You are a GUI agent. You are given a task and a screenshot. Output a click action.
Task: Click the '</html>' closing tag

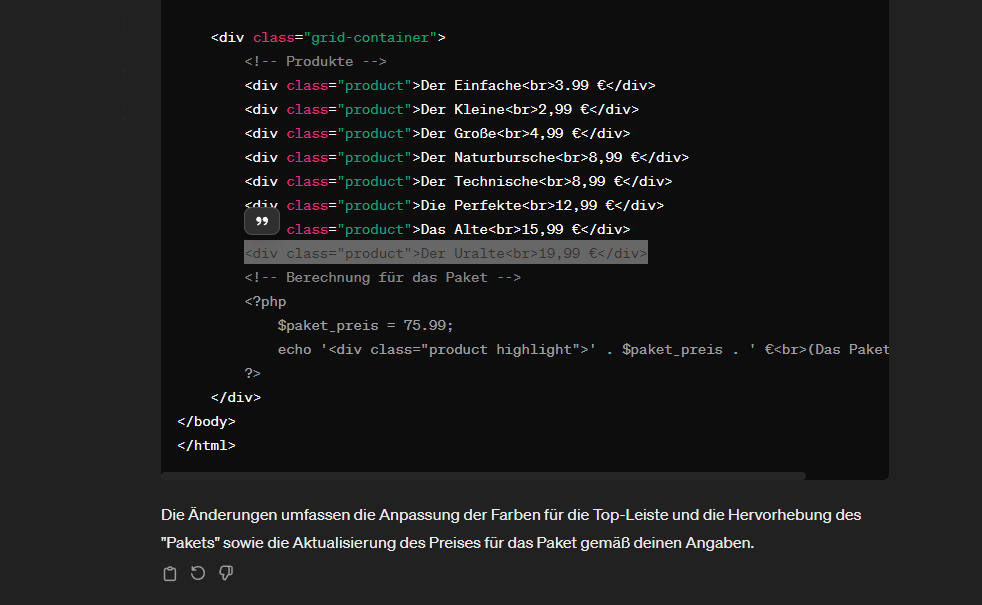(207, 445)
